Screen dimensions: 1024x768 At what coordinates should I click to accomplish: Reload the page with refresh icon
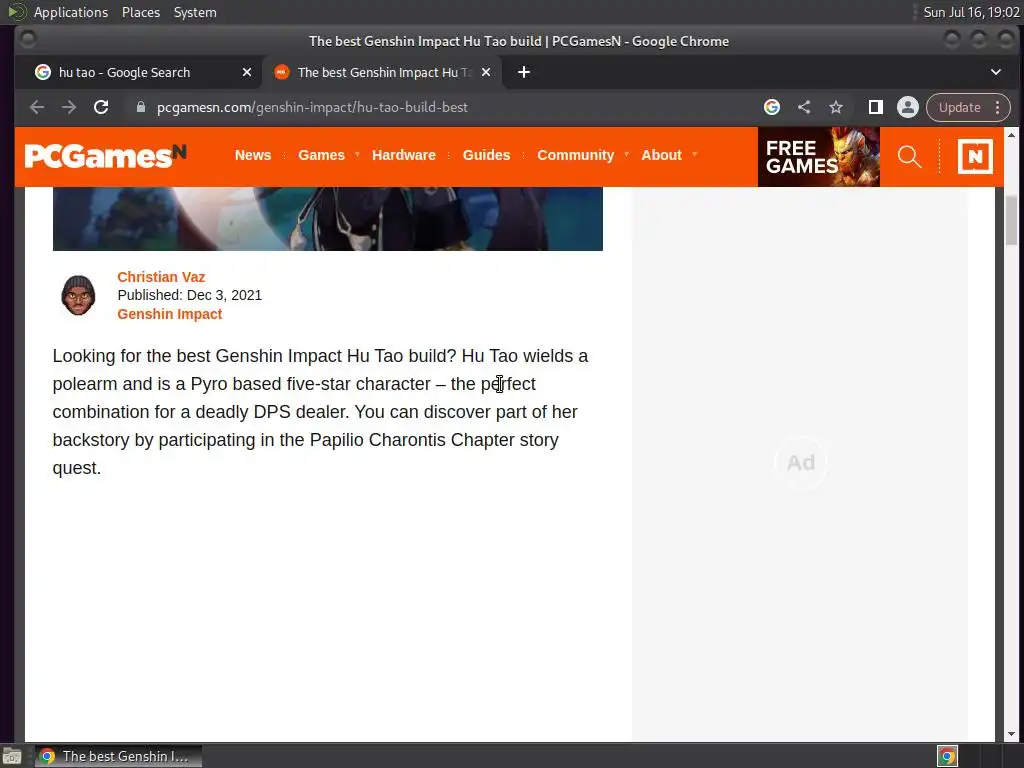point(101,107)
